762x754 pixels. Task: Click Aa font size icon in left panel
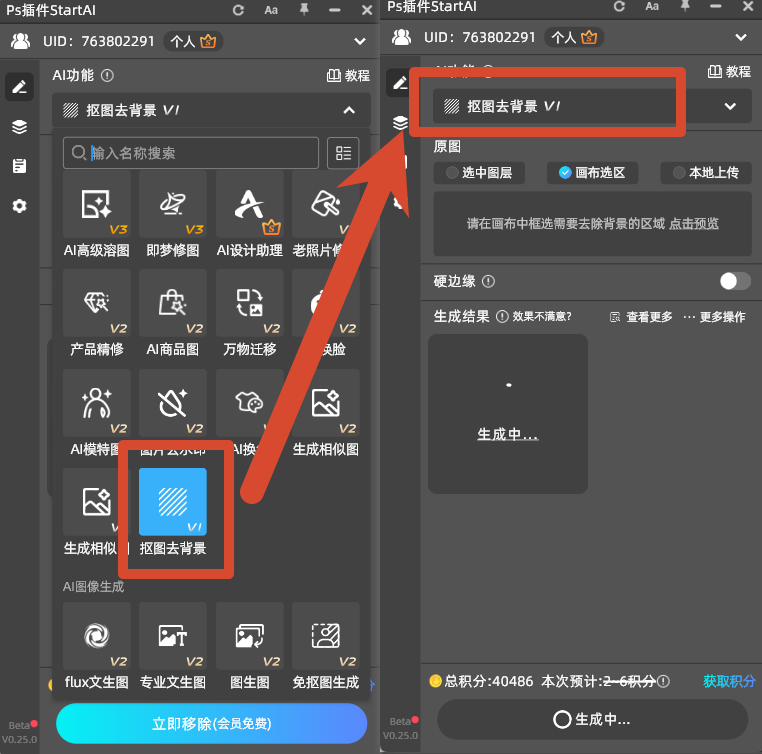click(x=271, y=10)
